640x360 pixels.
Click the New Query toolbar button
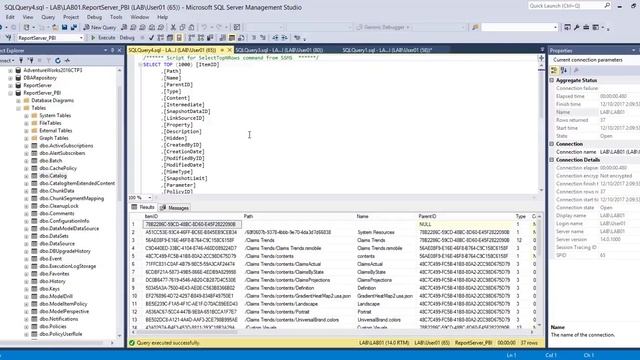pos(100,27)
